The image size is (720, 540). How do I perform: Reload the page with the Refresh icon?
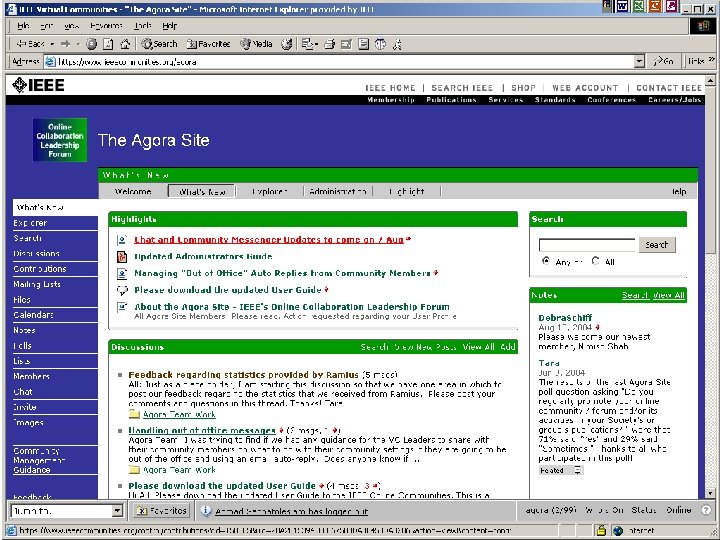coord(108,44)
